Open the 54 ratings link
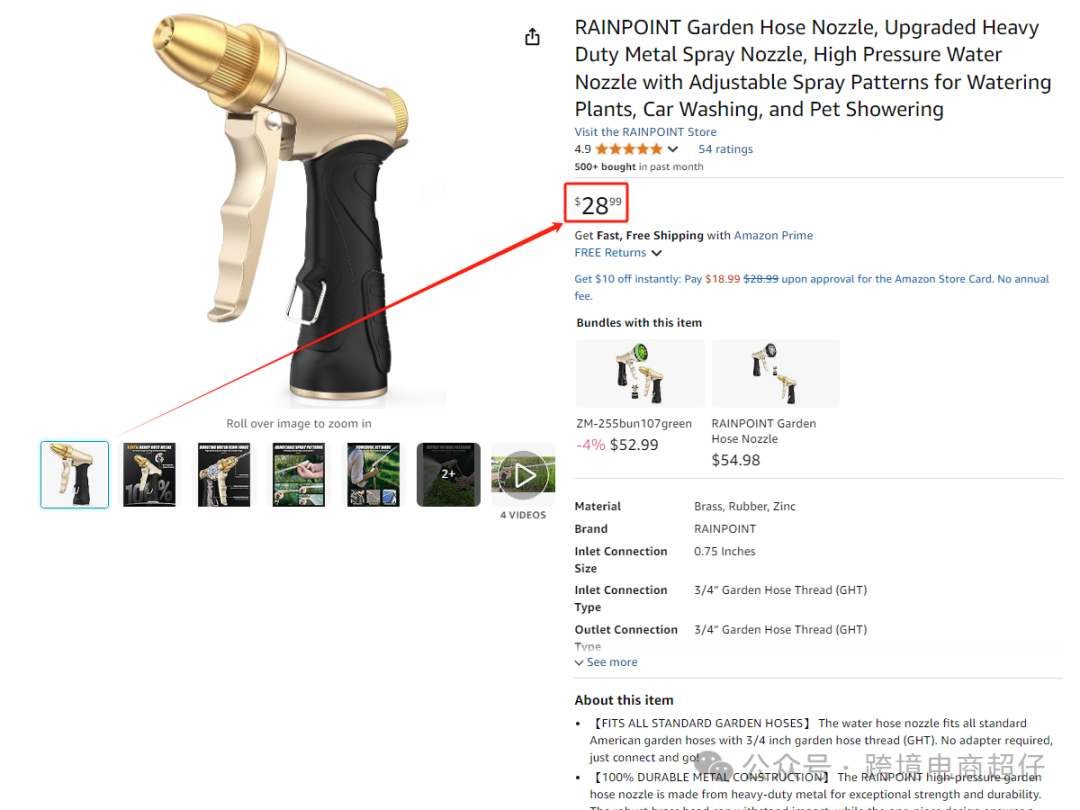This screenshot has width=1080, height=810. click(725, 149)
